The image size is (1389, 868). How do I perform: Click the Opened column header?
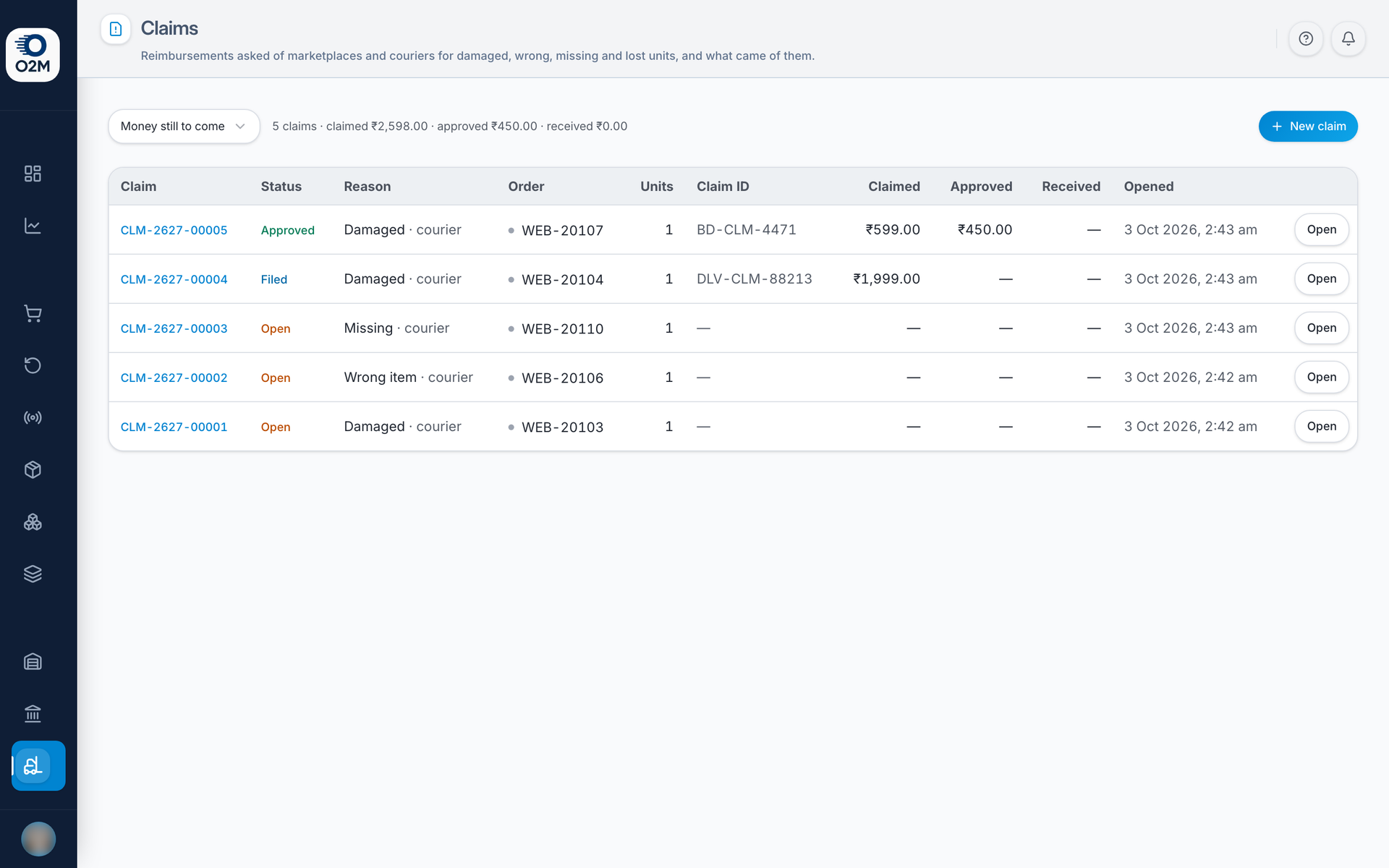[1149, 187]
